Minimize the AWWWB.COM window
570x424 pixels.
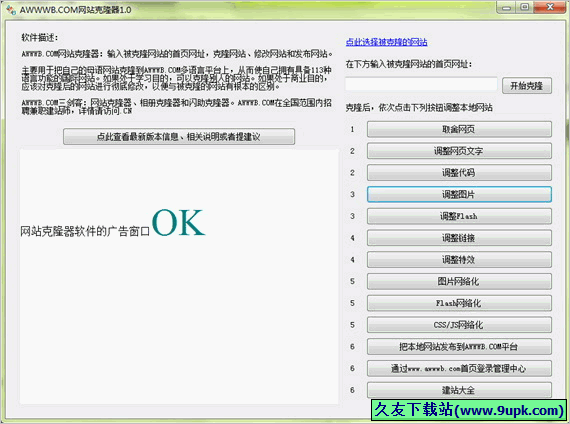click(x=507, y=8)
